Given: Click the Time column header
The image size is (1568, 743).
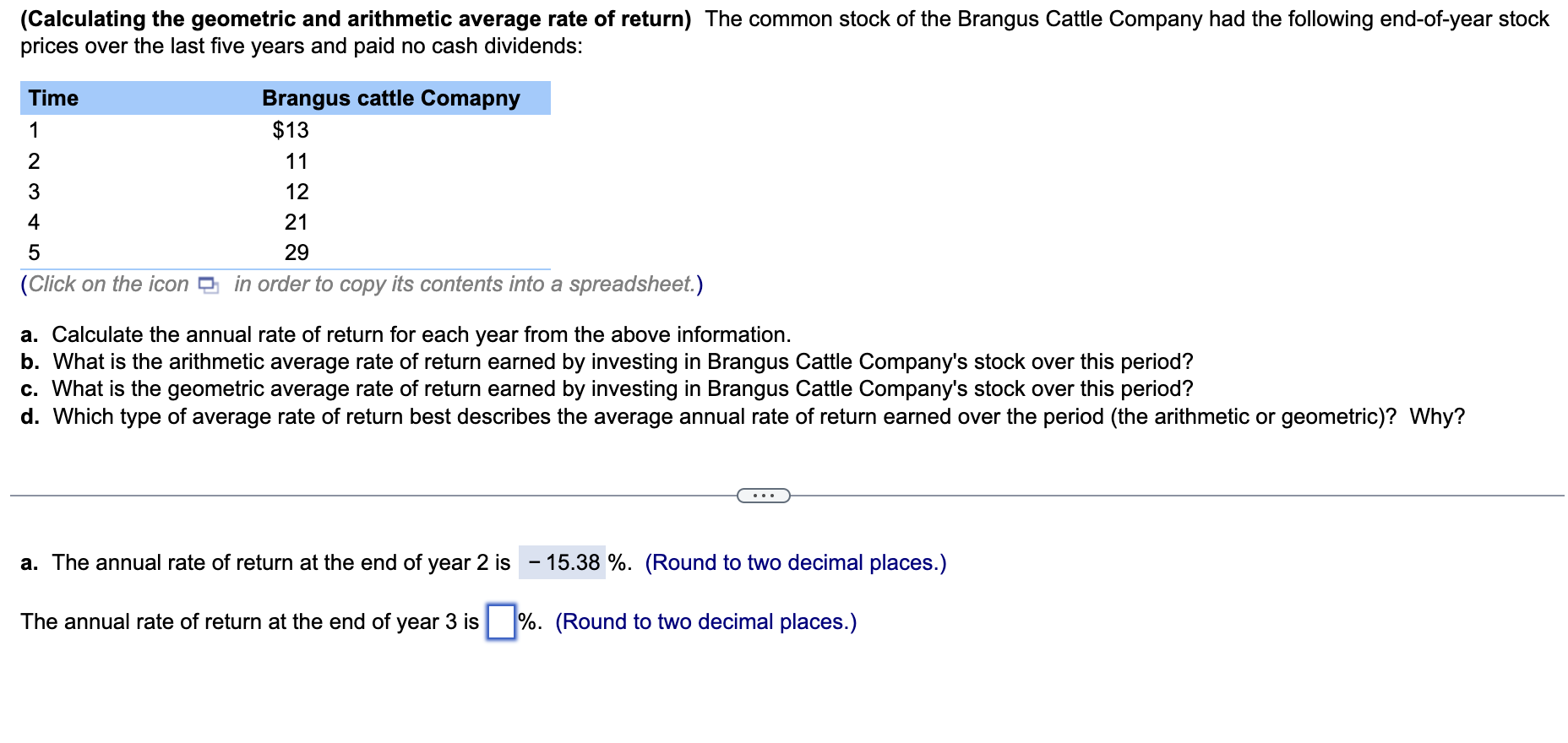Looking at the screenshot, I should pyautogui.click(x=53, y=98).
